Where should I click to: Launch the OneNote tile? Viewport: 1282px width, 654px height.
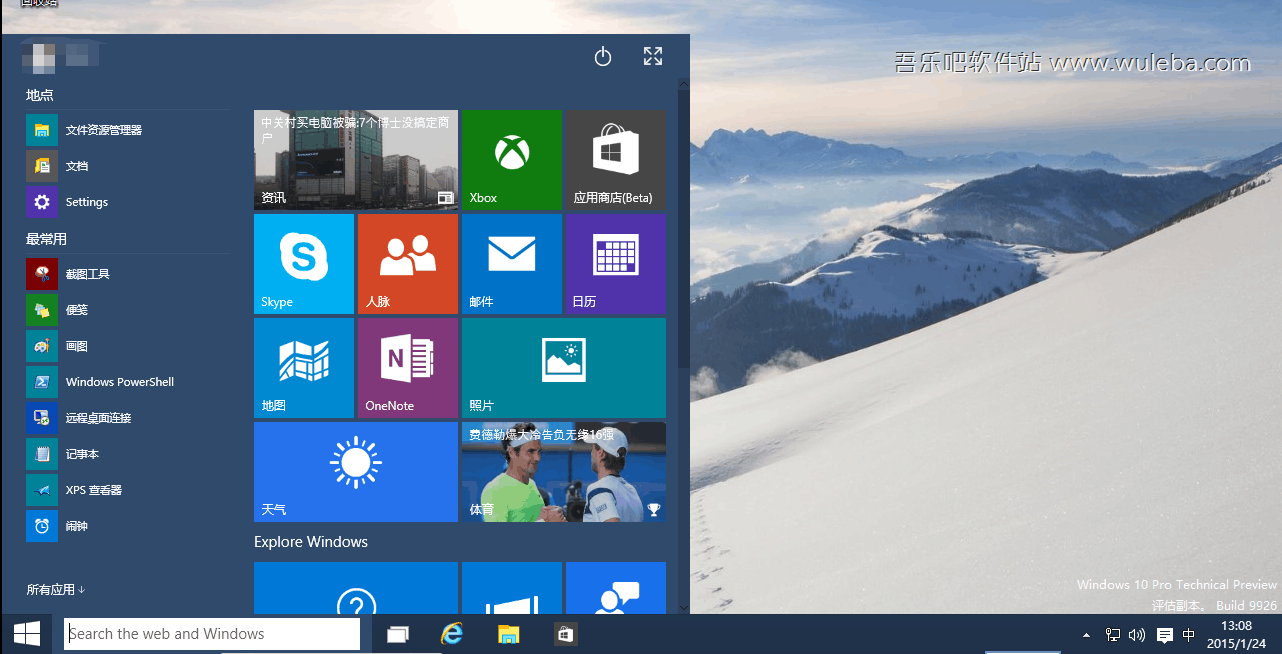408,368
